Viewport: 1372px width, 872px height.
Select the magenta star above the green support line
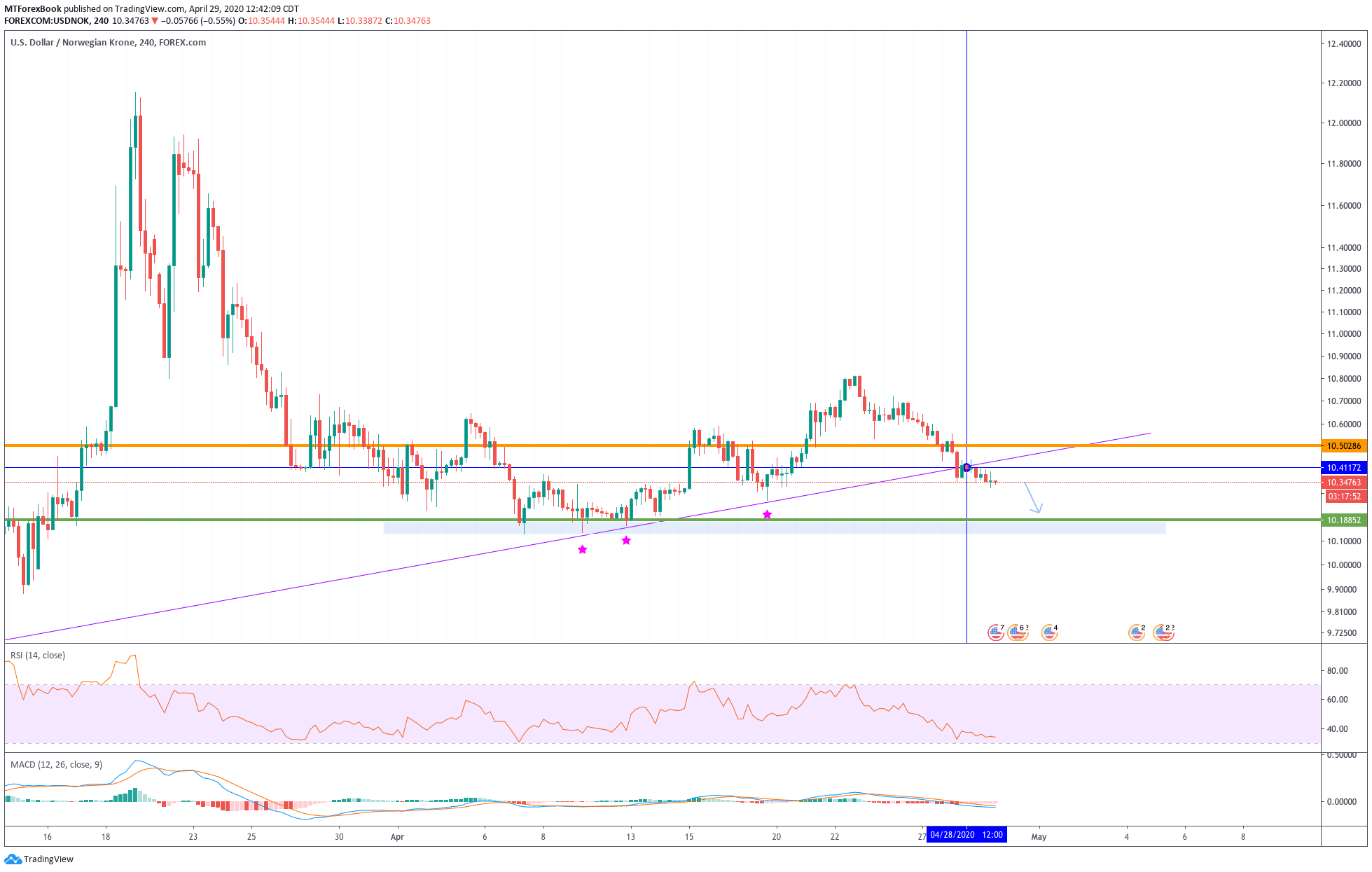767,515
